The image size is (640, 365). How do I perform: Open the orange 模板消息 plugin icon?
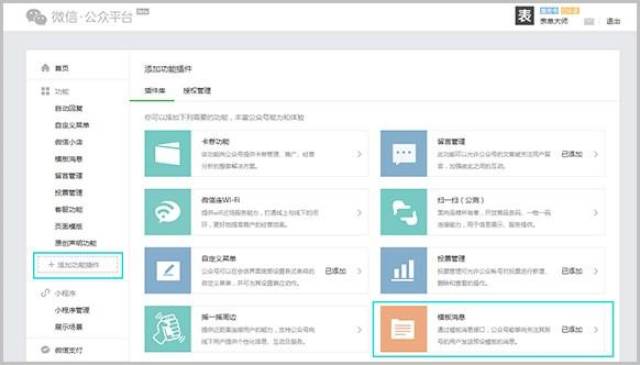pyautogui.click(x=404, y=329)
